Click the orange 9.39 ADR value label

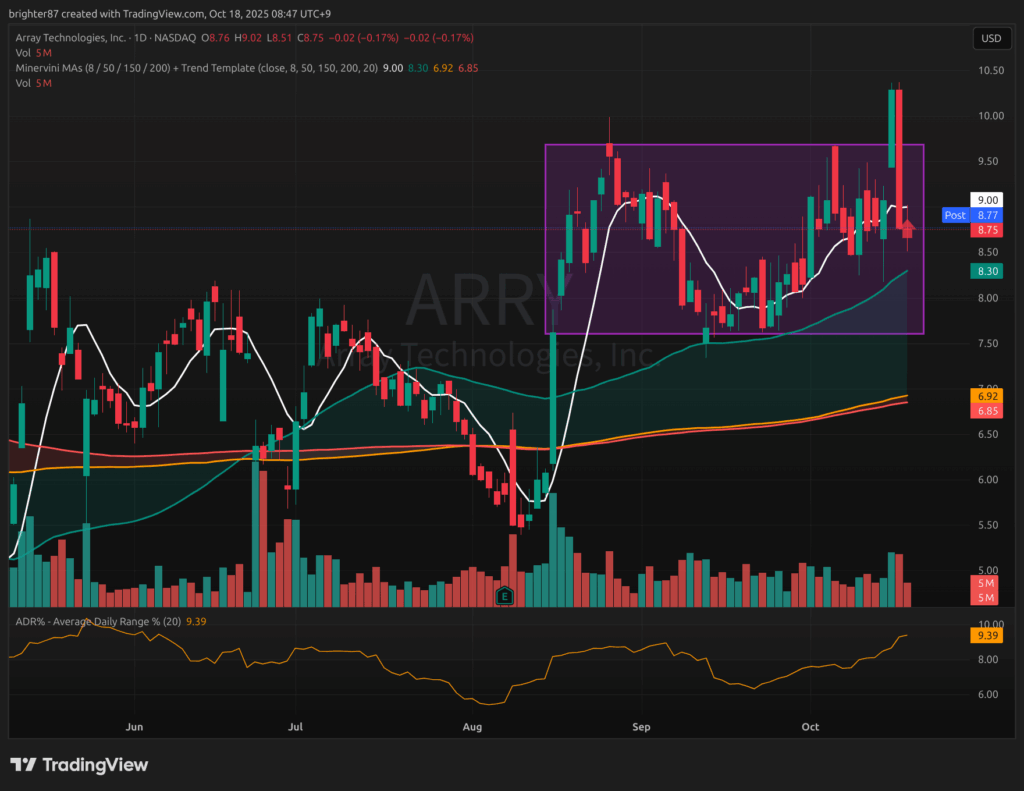point(989,635)
